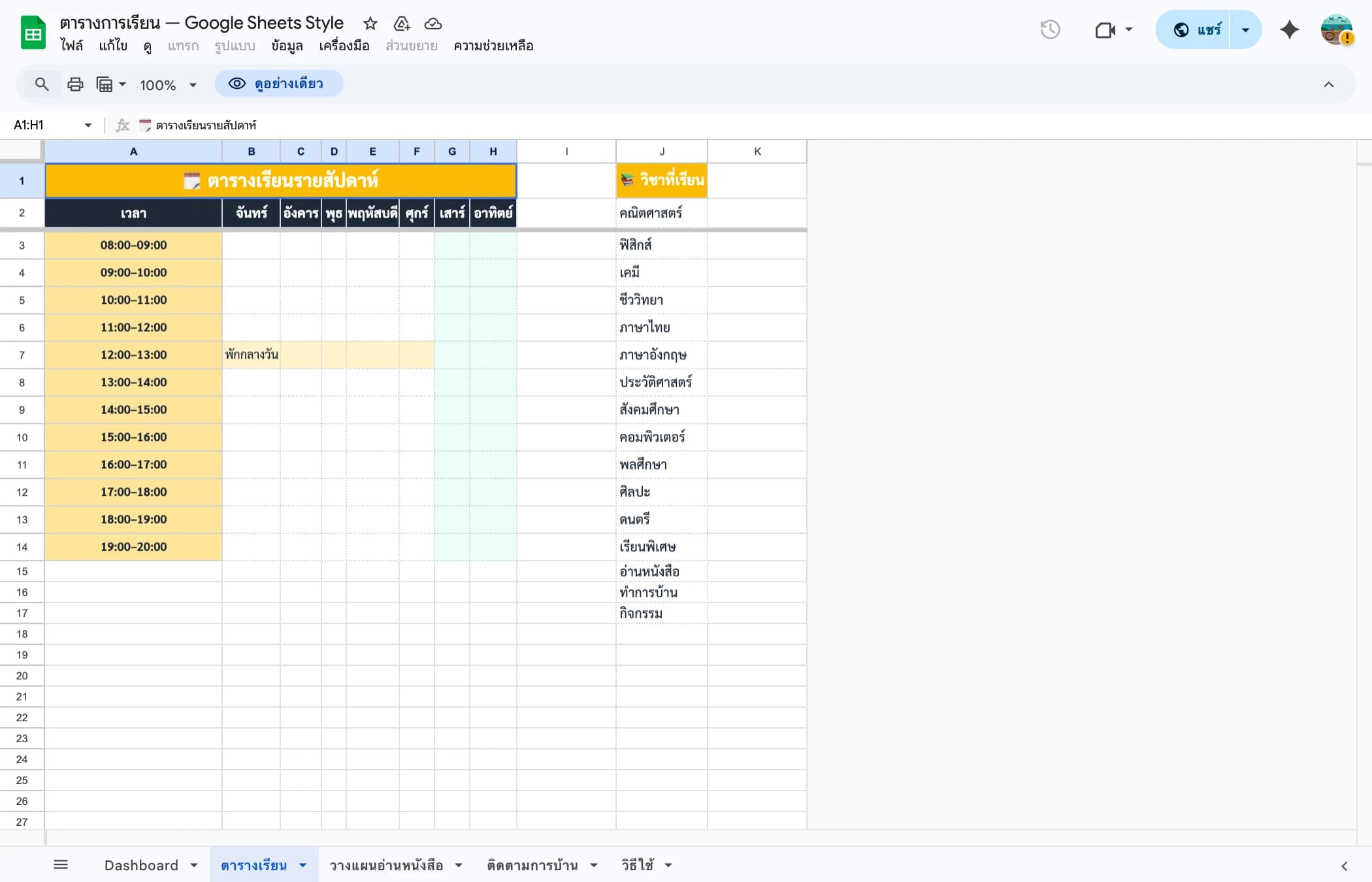Select cell J1 วิชาที่เรียน header
Viewport: 1372px width, 882px height.
(662, 181)
